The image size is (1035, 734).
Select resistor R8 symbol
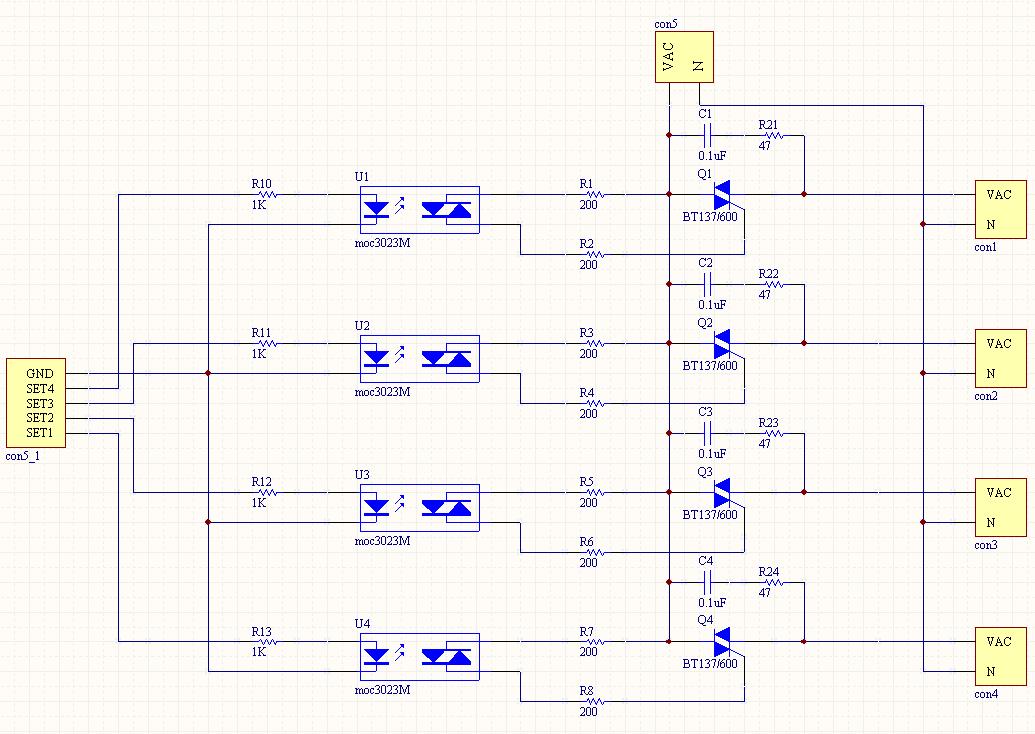[x=594, y=701]
